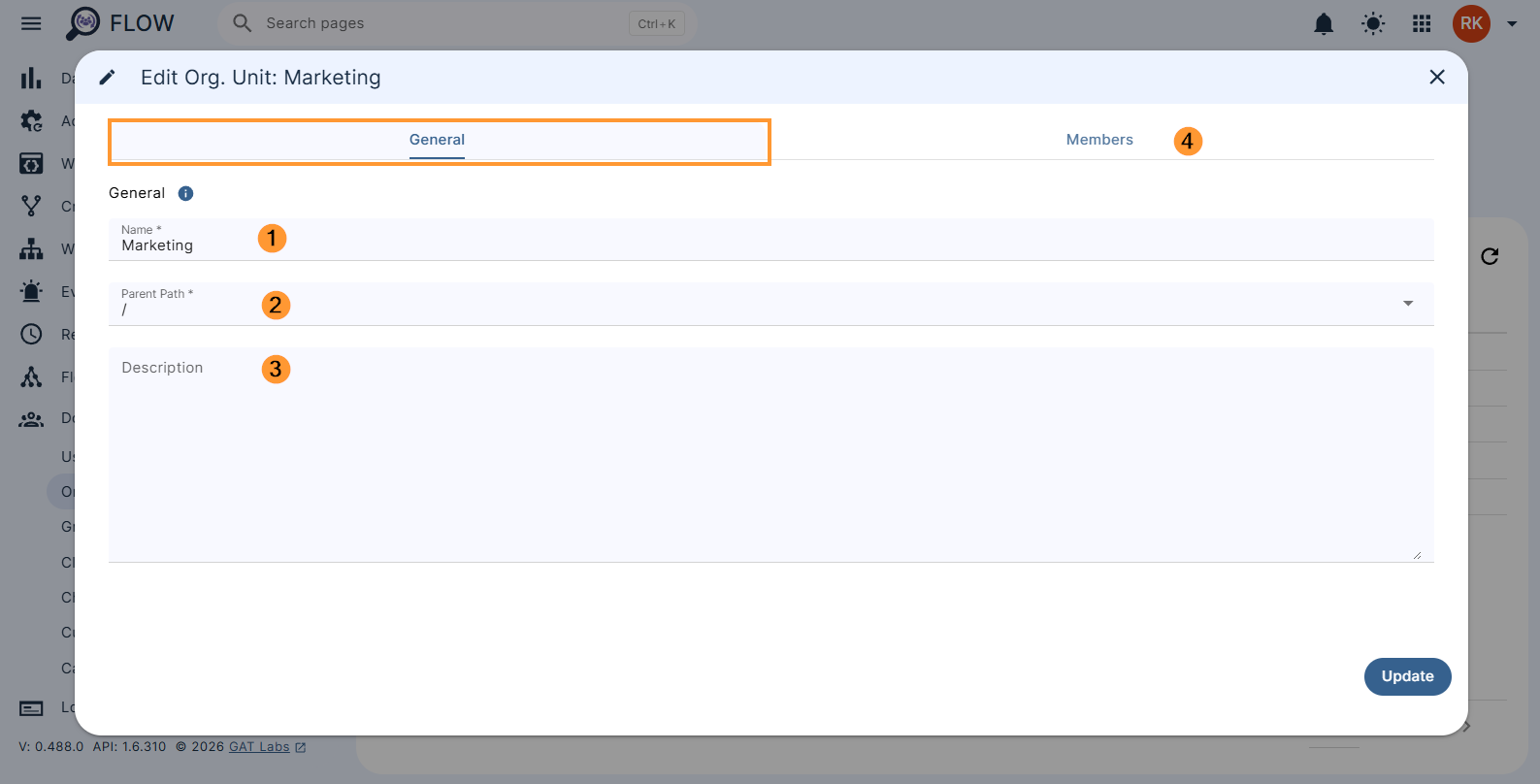The width and height of the screenshot is (1540, 784).
Task: Open the people group sidebar icon
Action: [31, 419]
